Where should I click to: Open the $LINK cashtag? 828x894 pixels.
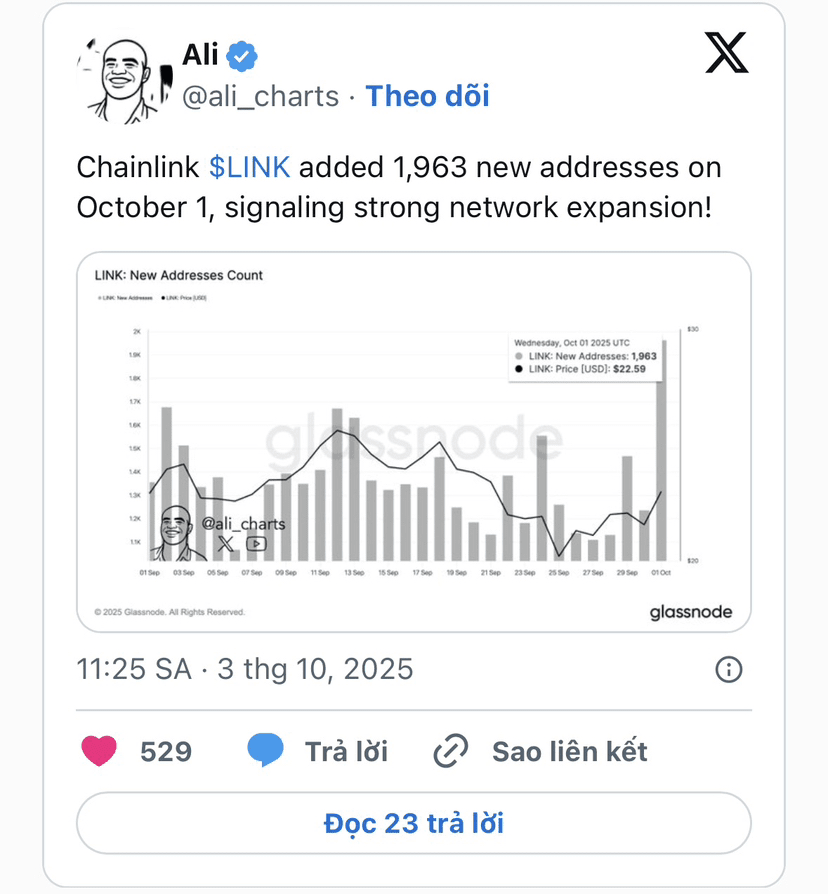point(250,167)
